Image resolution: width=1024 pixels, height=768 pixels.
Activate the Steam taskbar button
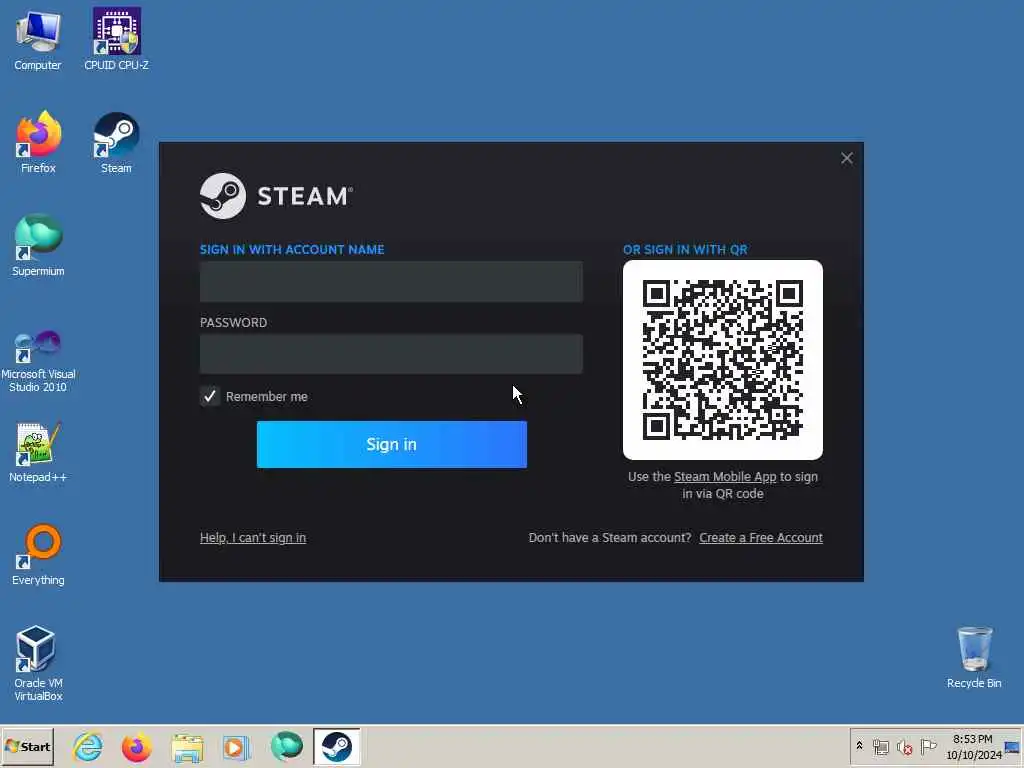(x=336, y=746)
